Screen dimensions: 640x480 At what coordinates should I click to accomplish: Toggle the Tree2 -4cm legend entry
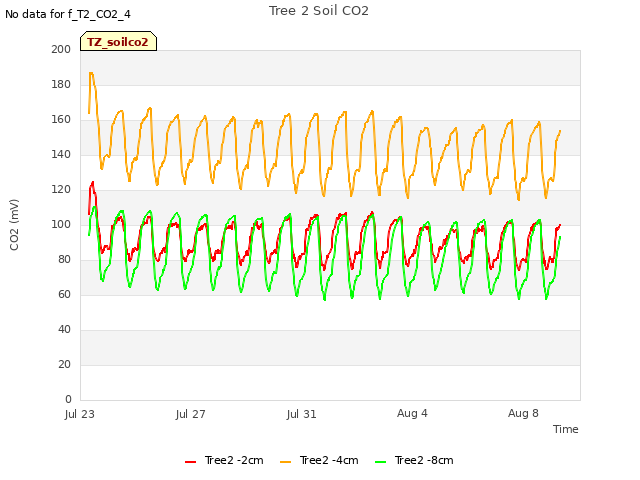[319, 460]
